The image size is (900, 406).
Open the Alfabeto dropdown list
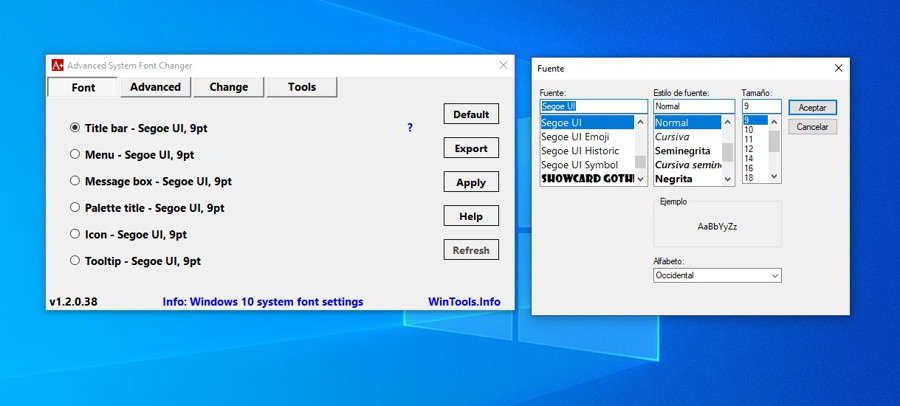coord(717,275)
